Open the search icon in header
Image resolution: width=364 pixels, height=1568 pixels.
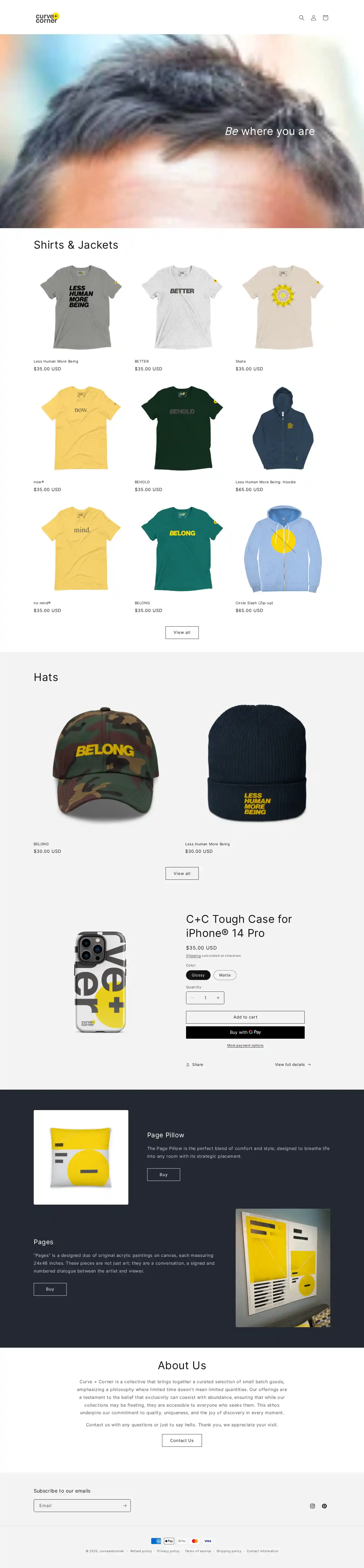[x=301, y=18]
